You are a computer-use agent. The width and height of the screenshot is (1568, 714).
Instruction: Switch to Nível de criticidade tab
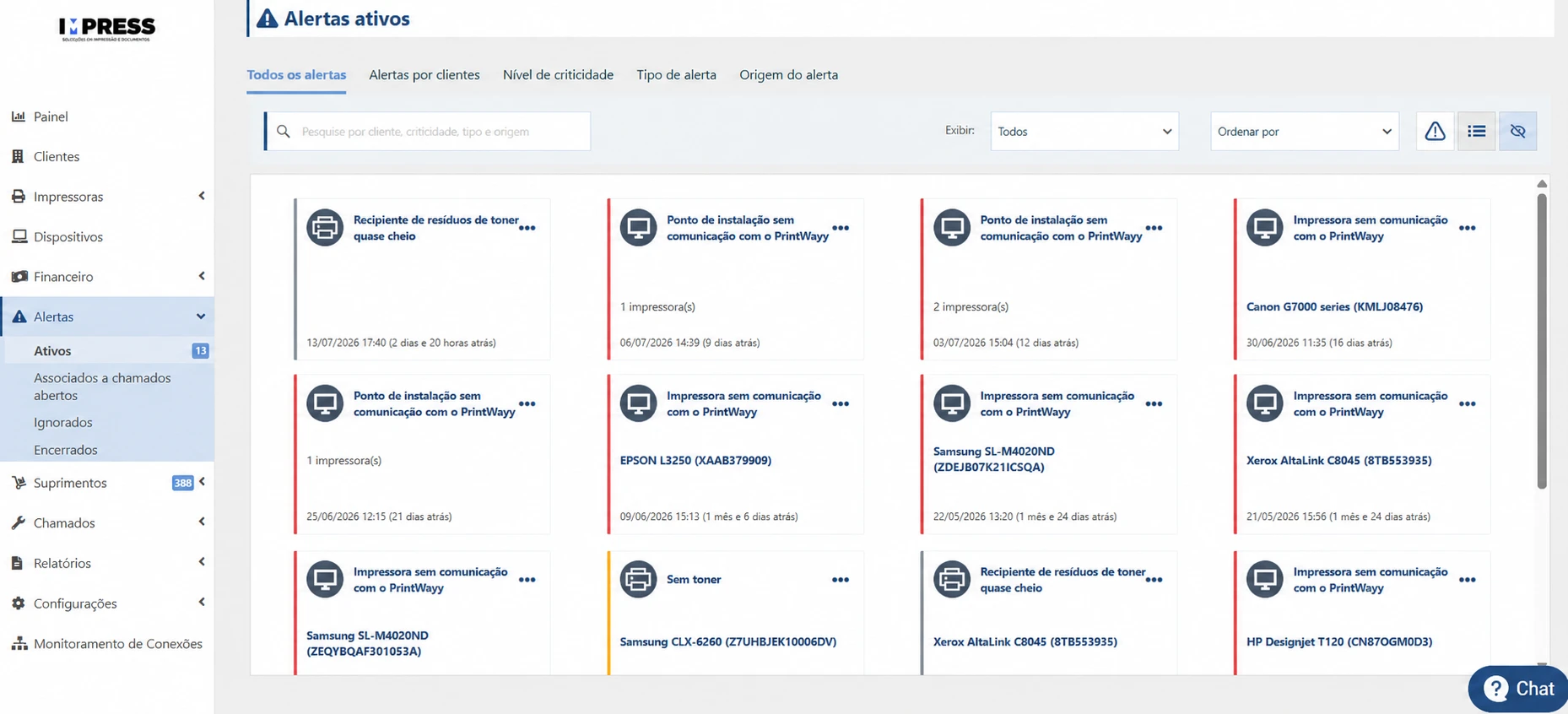(x=558, y=75)
